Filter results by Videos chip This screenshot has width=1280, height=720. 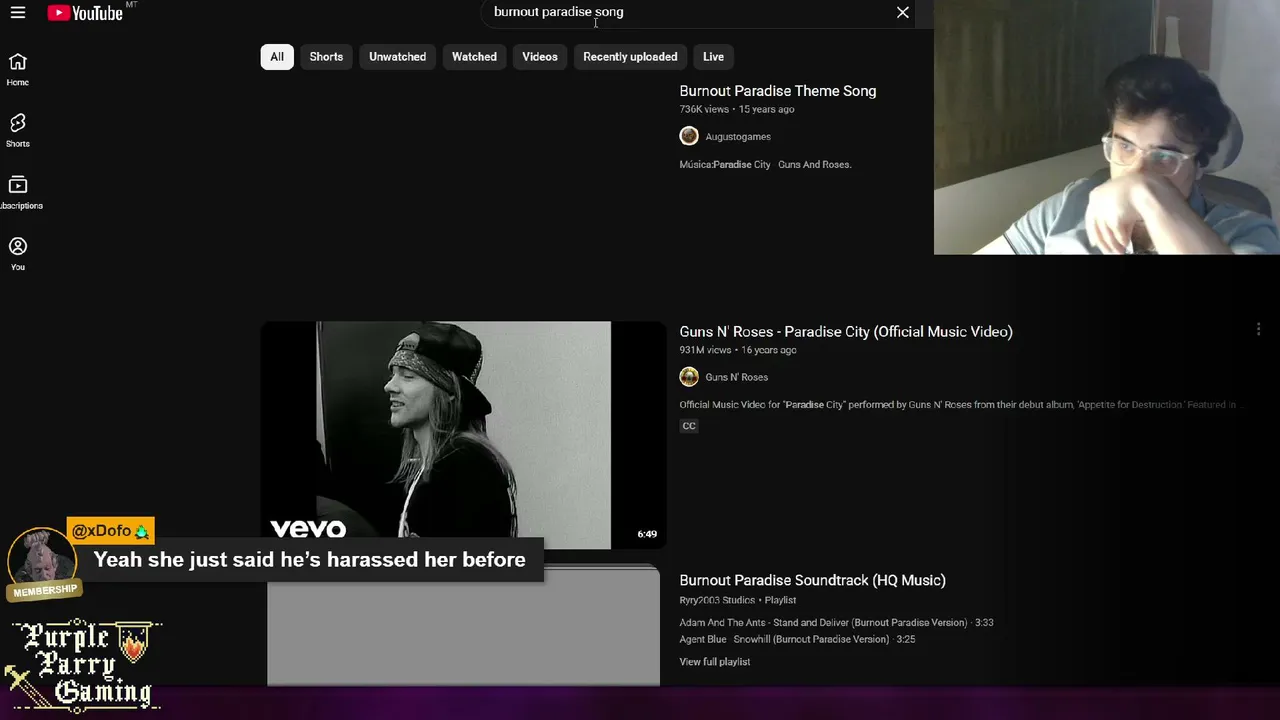(x=540, y=57)
